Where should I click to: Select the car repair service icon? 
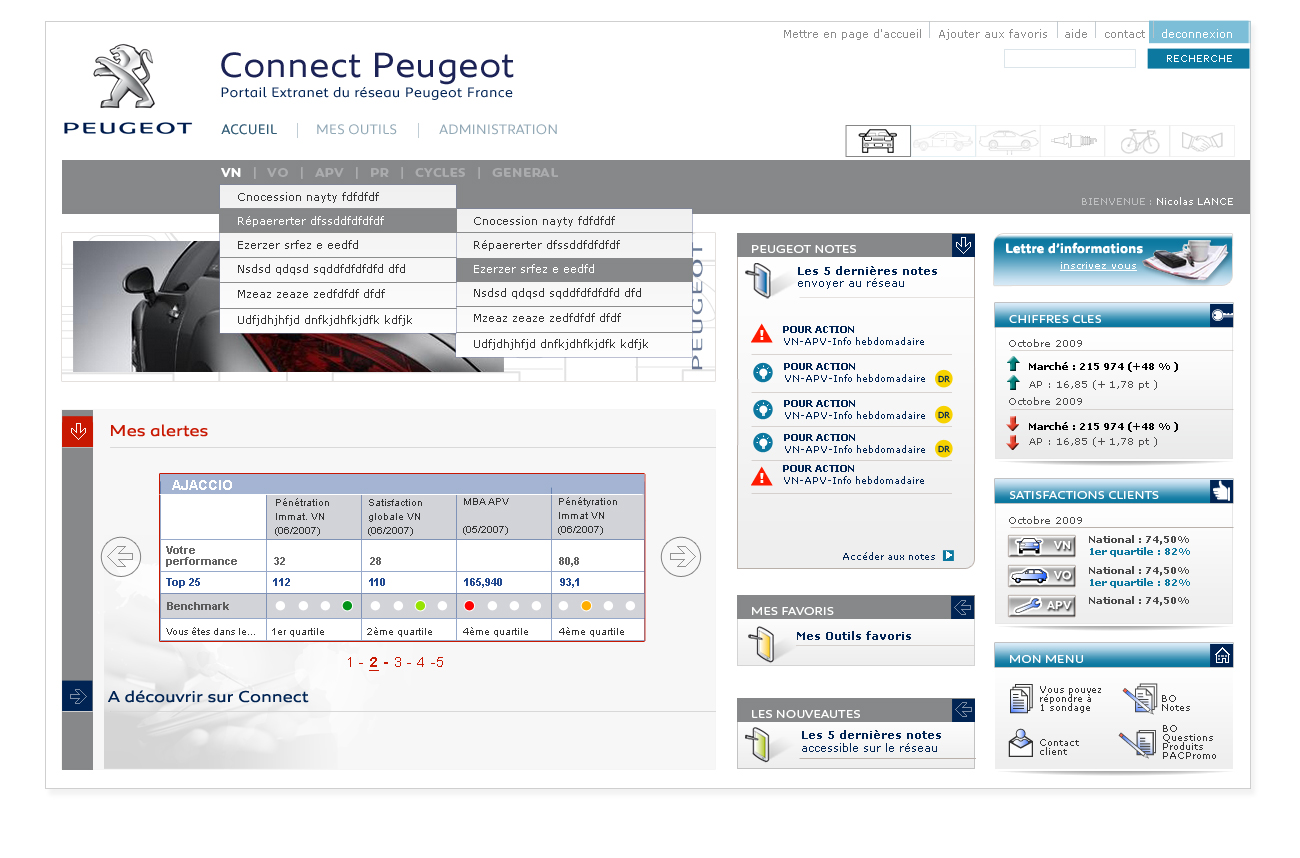coord(1008,141)
